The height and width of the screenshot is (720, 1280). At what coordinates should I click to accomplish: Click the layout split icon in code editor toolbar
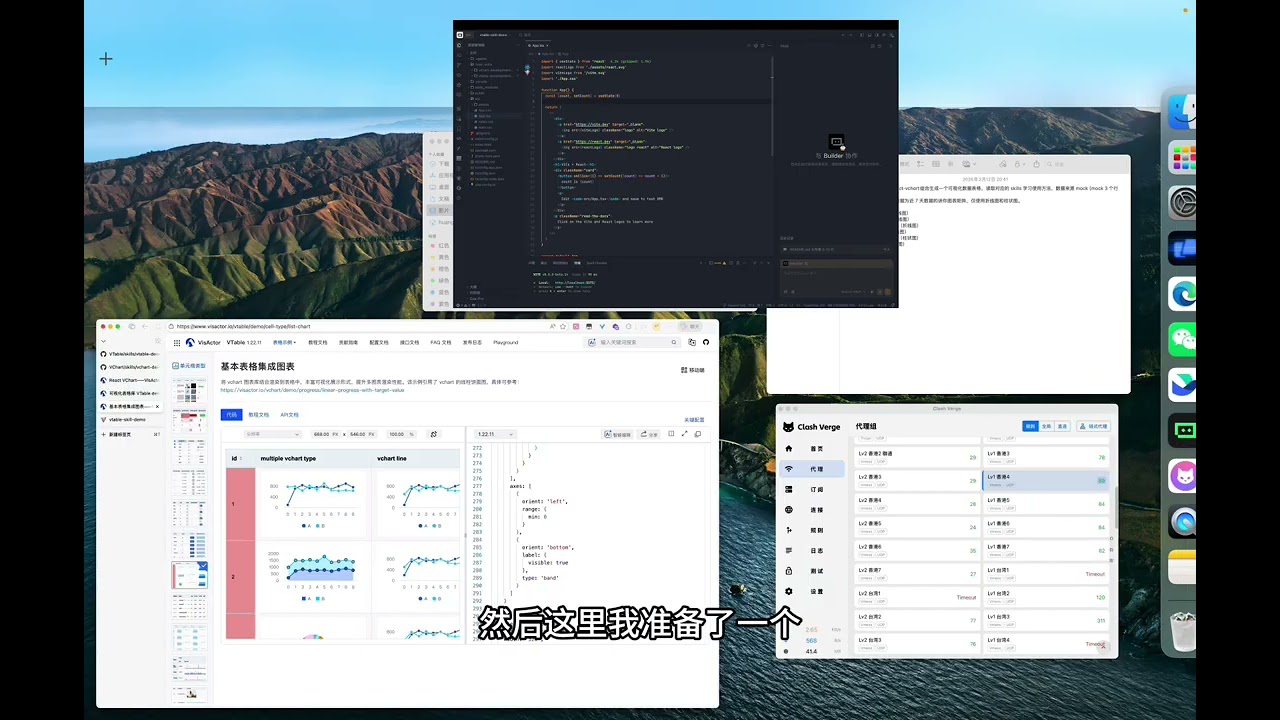(671, 434)
